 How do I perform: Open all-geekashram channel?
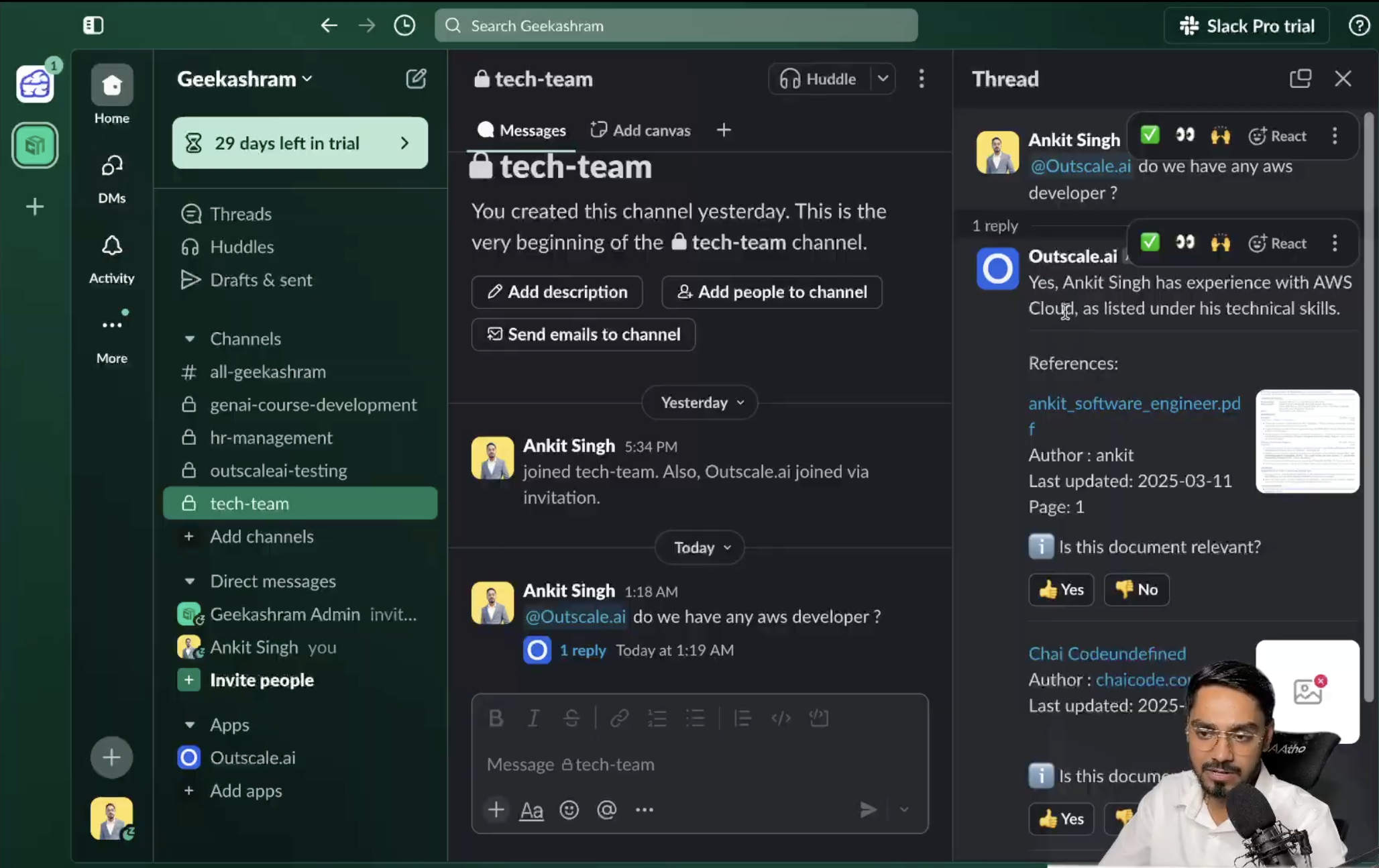[x=300, y=372]
